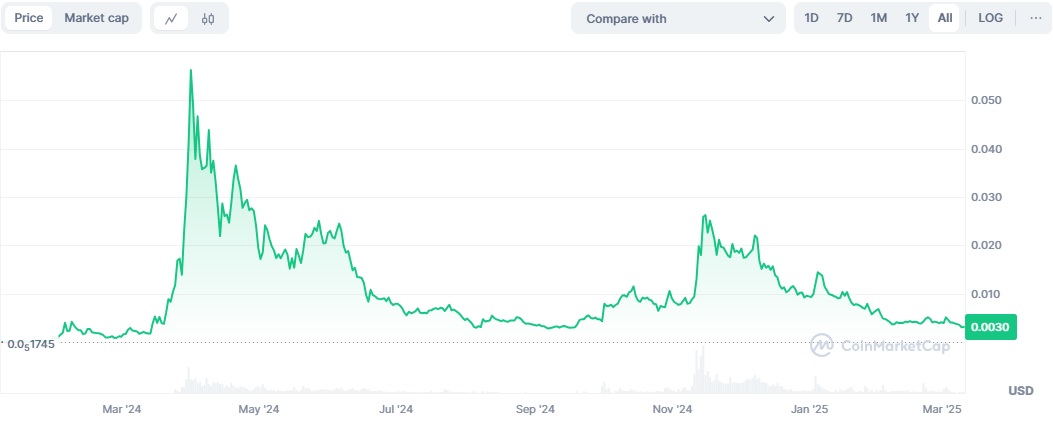1053x428 pixels.
Task: Click the 0.030 price axis label
Action: [987, 197]
